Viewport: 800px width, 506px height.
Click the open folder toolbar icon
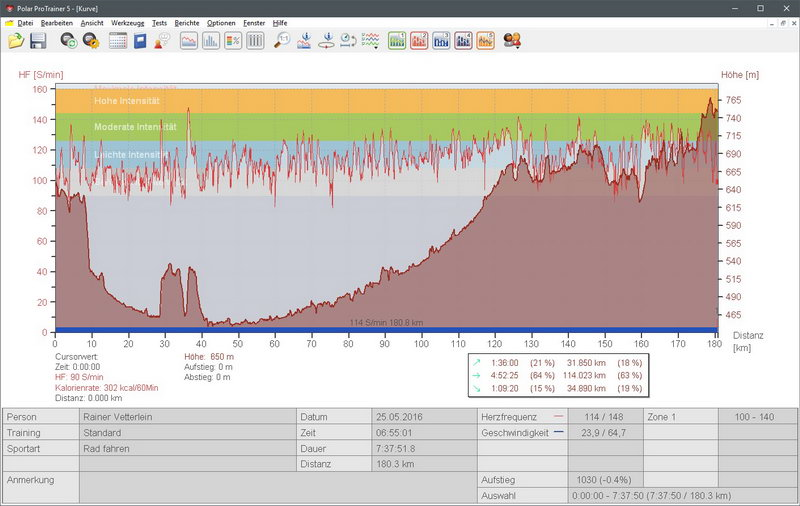click(x=15, y=41)
